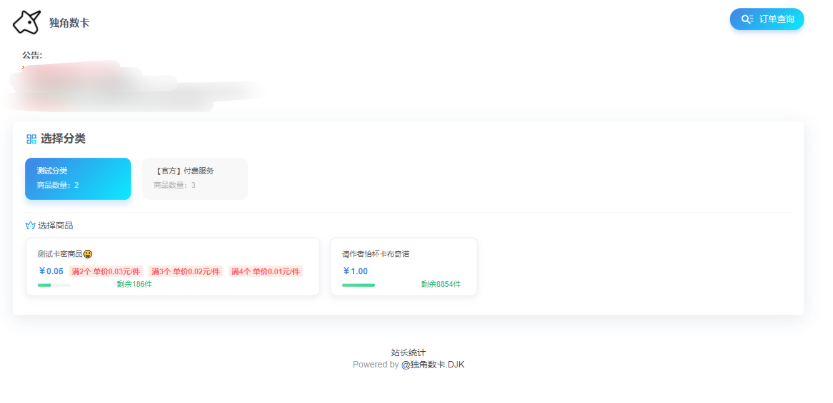Open the 请作者喝杯卡布奇诺 product card
Screen dimensions: 833x403
(x=403, y=266)
